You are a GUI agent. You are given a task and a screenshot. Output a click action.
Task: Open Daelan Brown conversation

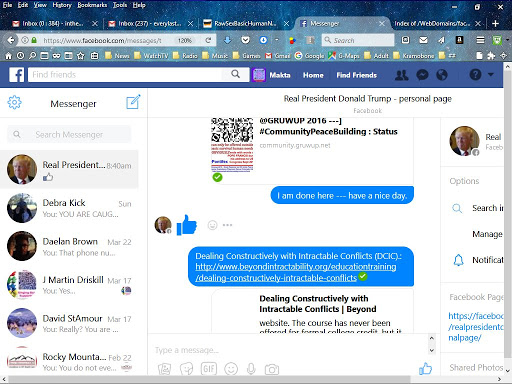point(69,246)
